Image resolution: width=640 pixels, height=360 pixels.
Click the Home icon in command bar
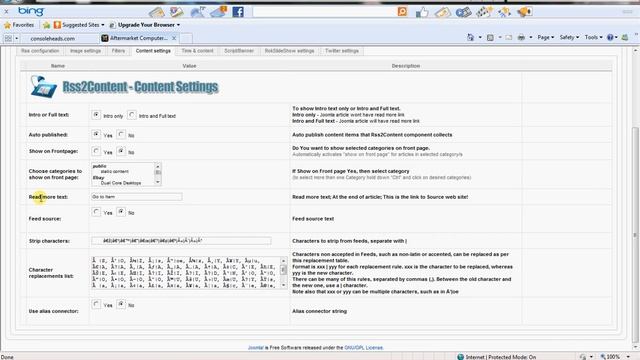tap(471, 37)
